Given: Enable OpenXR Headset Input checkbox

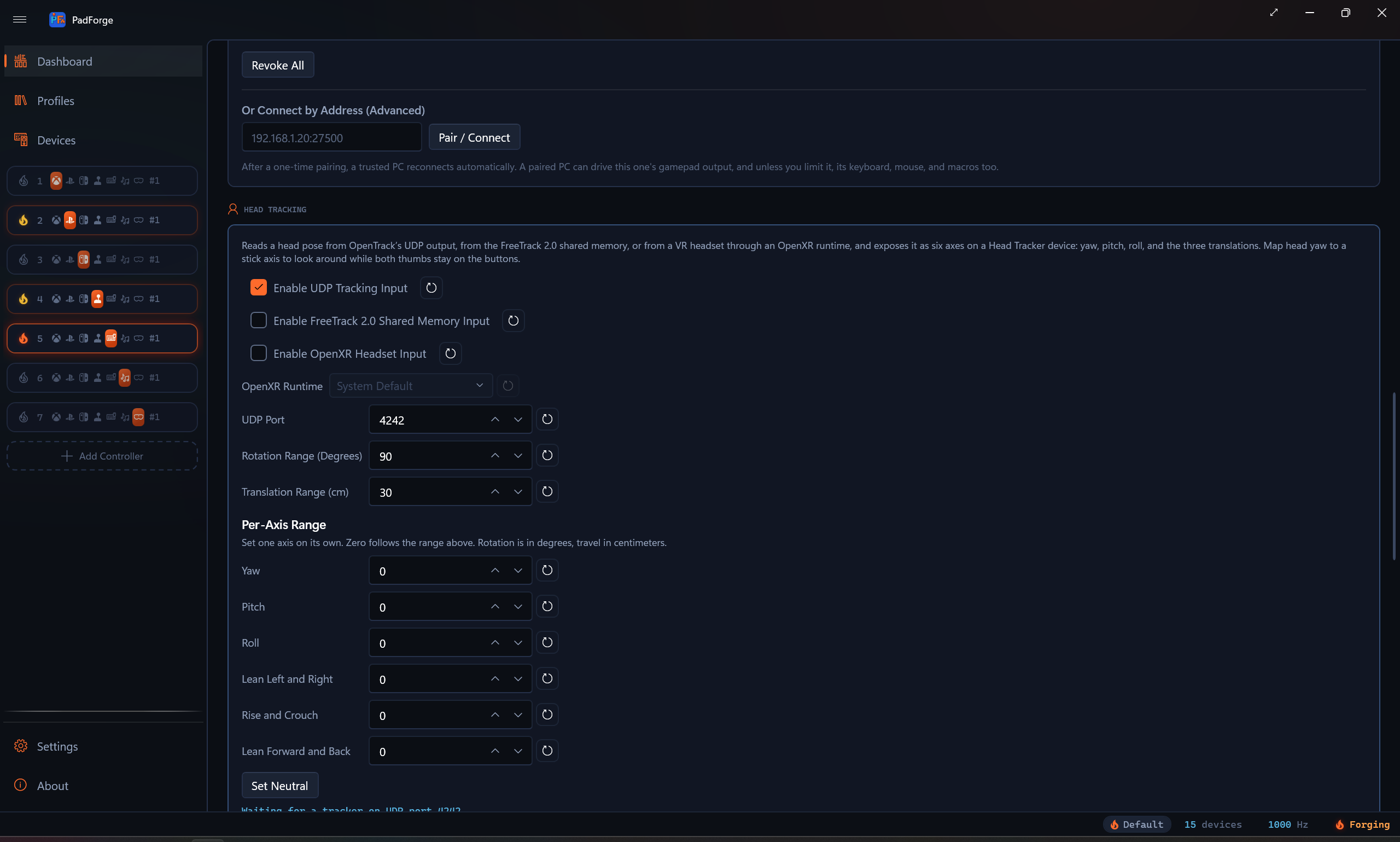Looking at the screenshot, I should coord(259,353).
